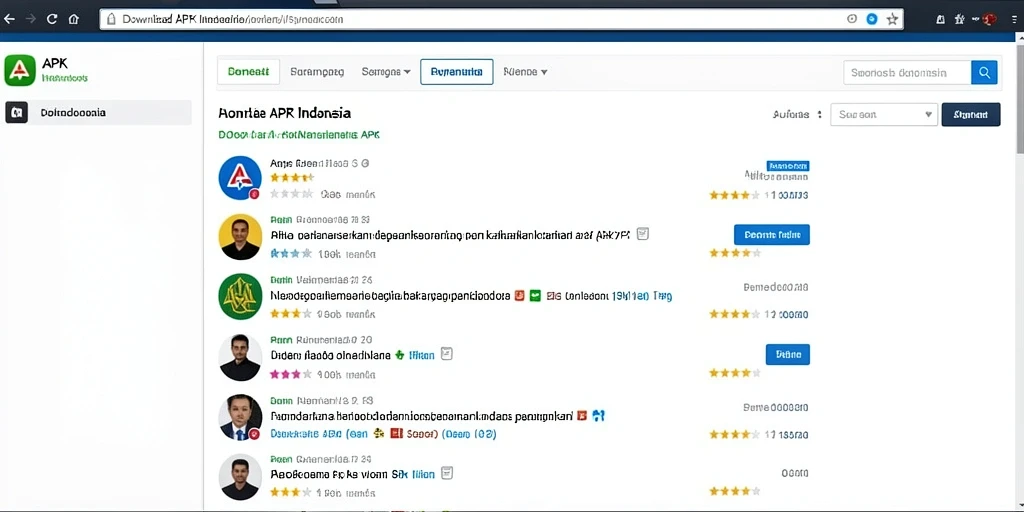The width and height of the screenshot is (1024, 512).
Task: Click the blue circle icon in the address bar
Action: click(871, 19)
